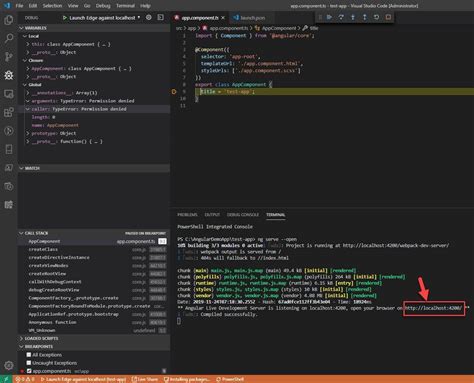
Task: Open the Extensions view icon
Action: pyautogui.click(x=9, y=112)
